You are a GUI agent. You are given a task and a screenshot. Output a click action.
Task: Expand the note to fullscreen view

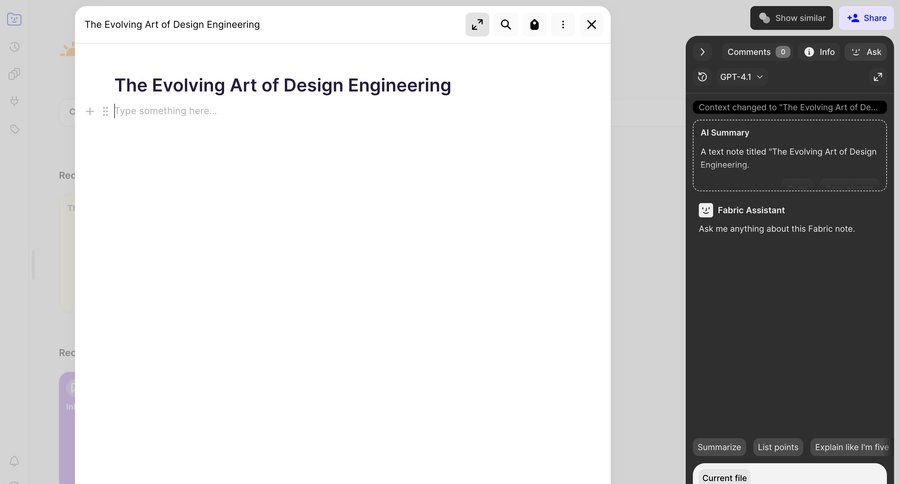click(477, 25)
